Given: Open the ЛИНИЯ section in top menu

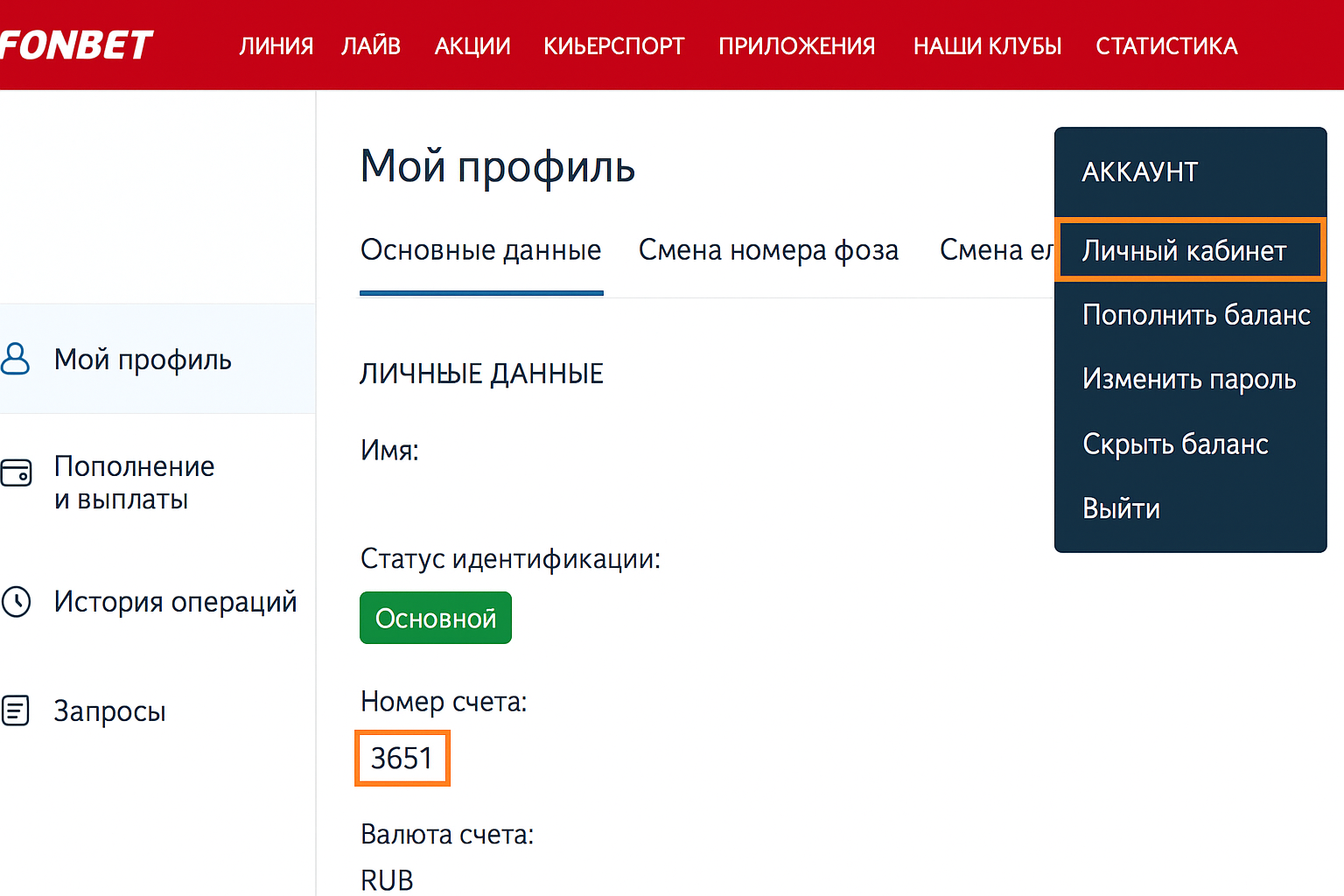Looking at the screenshot, I should [x=276, y=46].
